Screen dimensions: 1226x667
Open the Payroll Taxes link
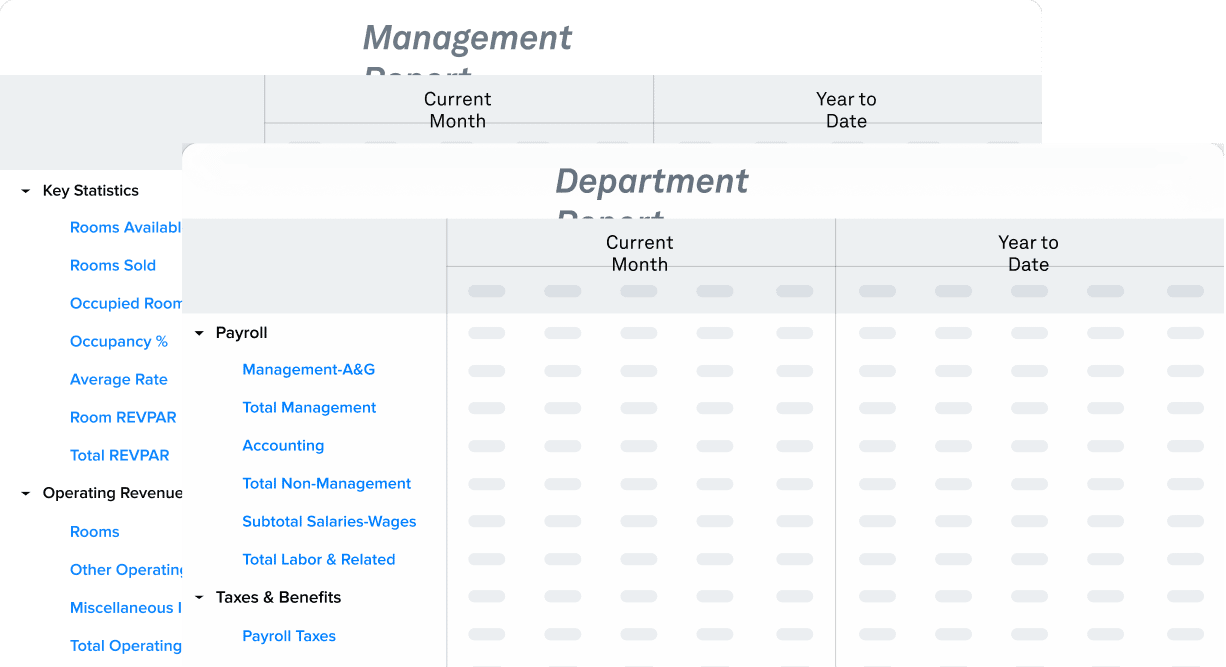pyautogui.click(x=289, y=636)
